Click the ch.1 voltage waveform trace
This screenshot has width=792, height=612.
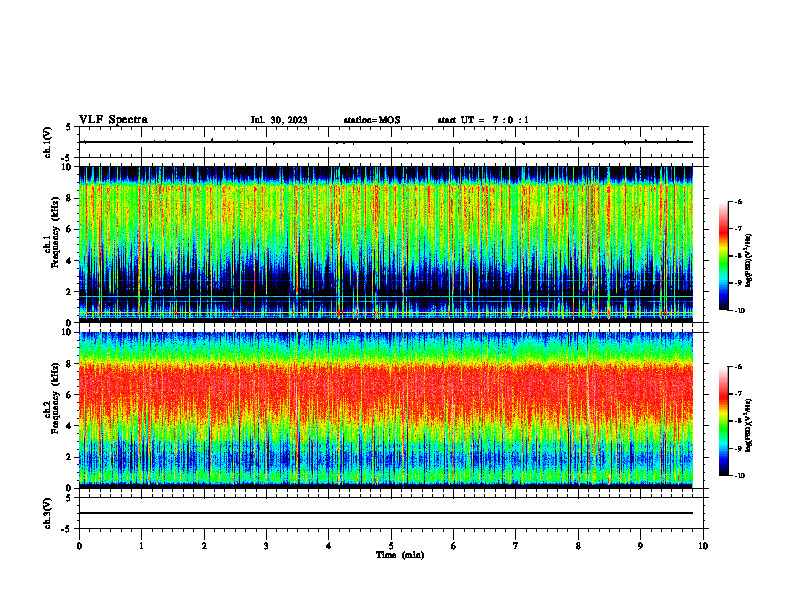point(386,142)
